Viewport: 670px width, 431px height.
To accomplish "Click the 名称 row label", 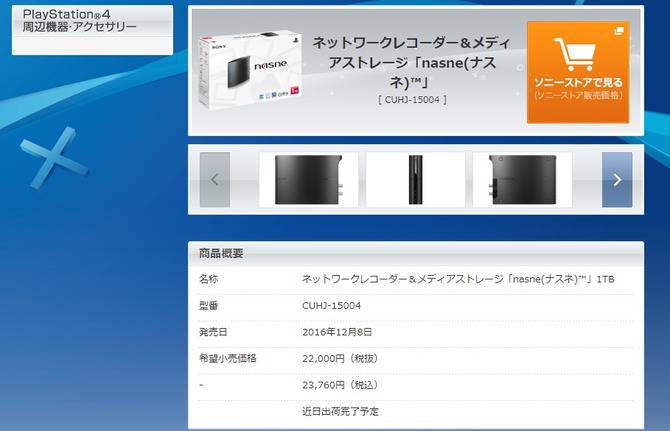I will tap(209, 279).
